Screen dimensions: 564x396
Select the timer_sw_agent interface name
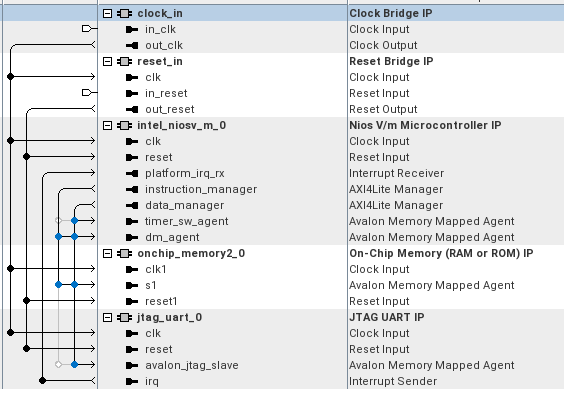pyautogui.click(x=186, y=222)
